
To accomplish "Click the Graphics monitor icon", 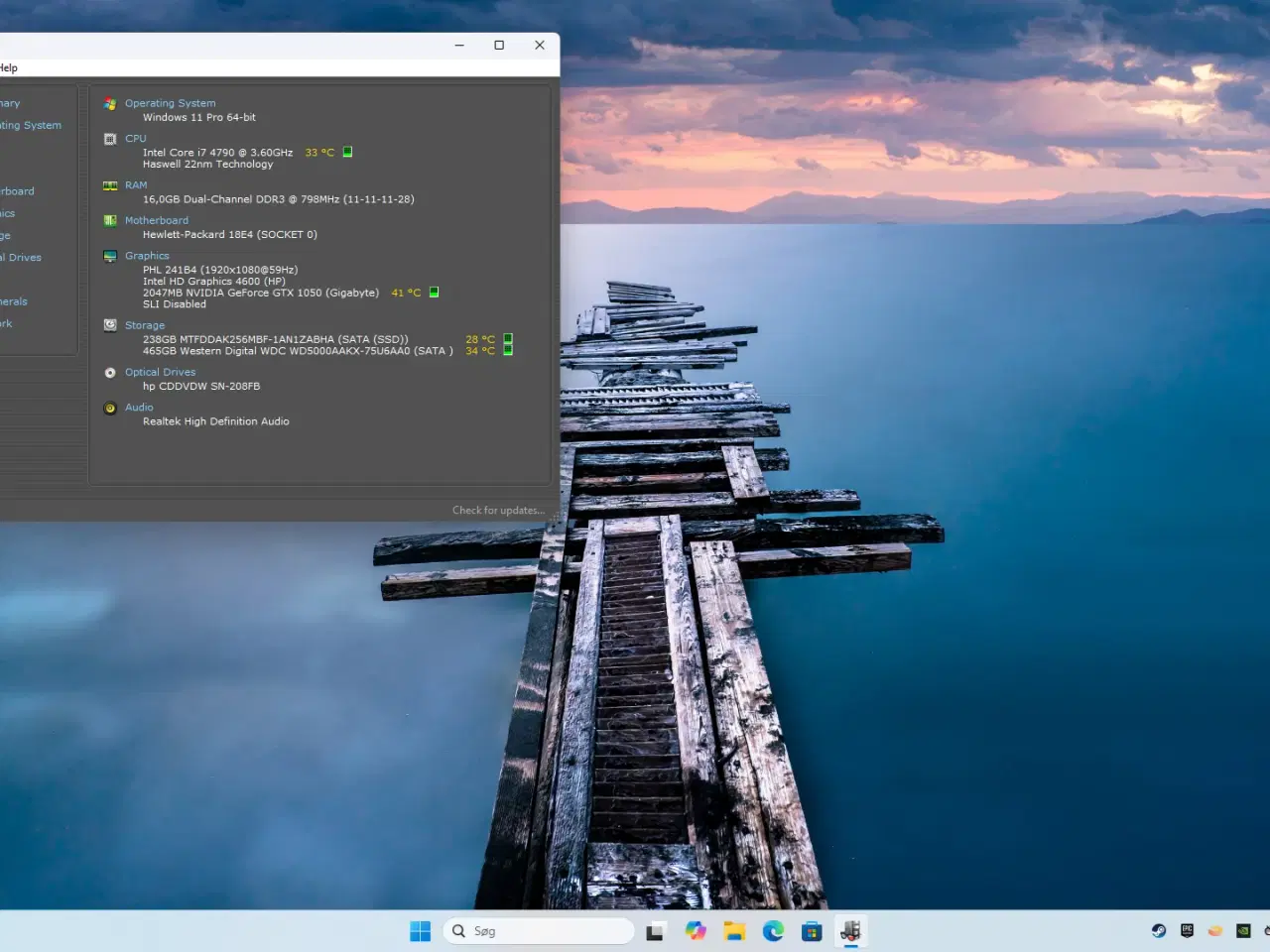I will click(x=110, y=256).
